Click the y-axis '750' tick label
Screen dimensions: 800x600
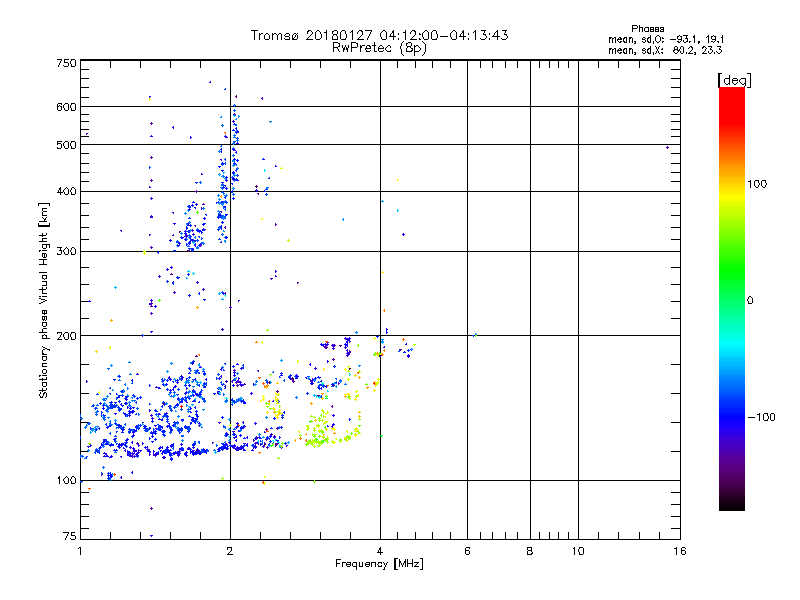click(66, 63)
